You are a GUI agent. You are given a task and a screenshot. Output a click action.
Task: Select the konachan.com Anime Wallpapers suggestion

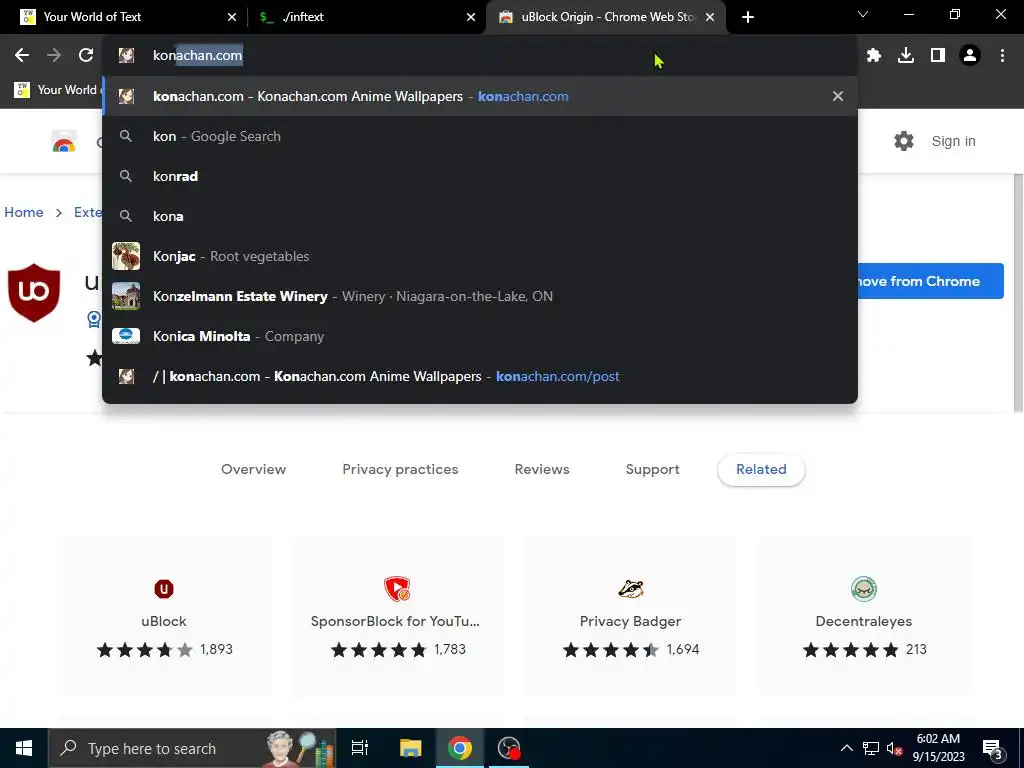(480, 96)
